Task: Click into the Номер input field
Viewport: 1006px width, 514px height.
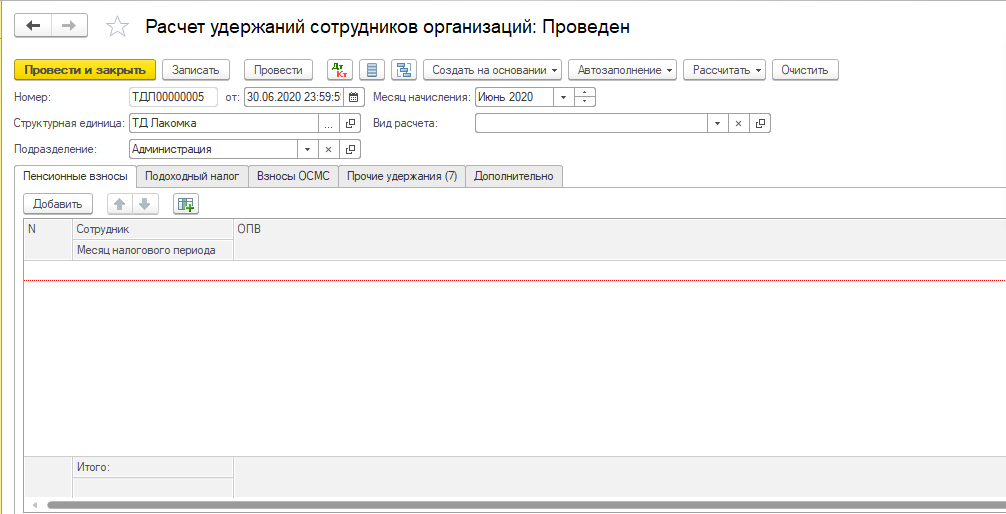Action: [x=174, y=97]
